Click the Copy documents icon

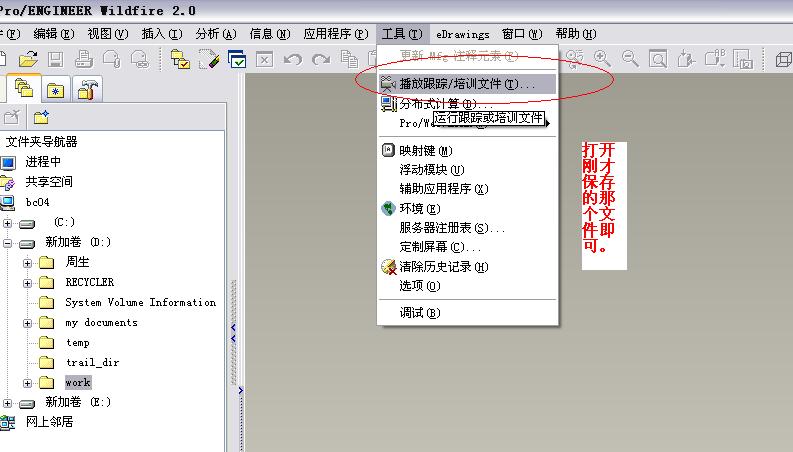[348, 59]
